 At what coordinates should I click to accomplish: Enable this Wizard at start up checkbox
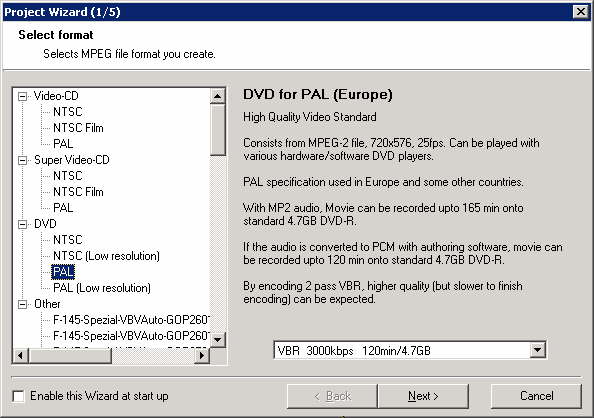point(18,396)
